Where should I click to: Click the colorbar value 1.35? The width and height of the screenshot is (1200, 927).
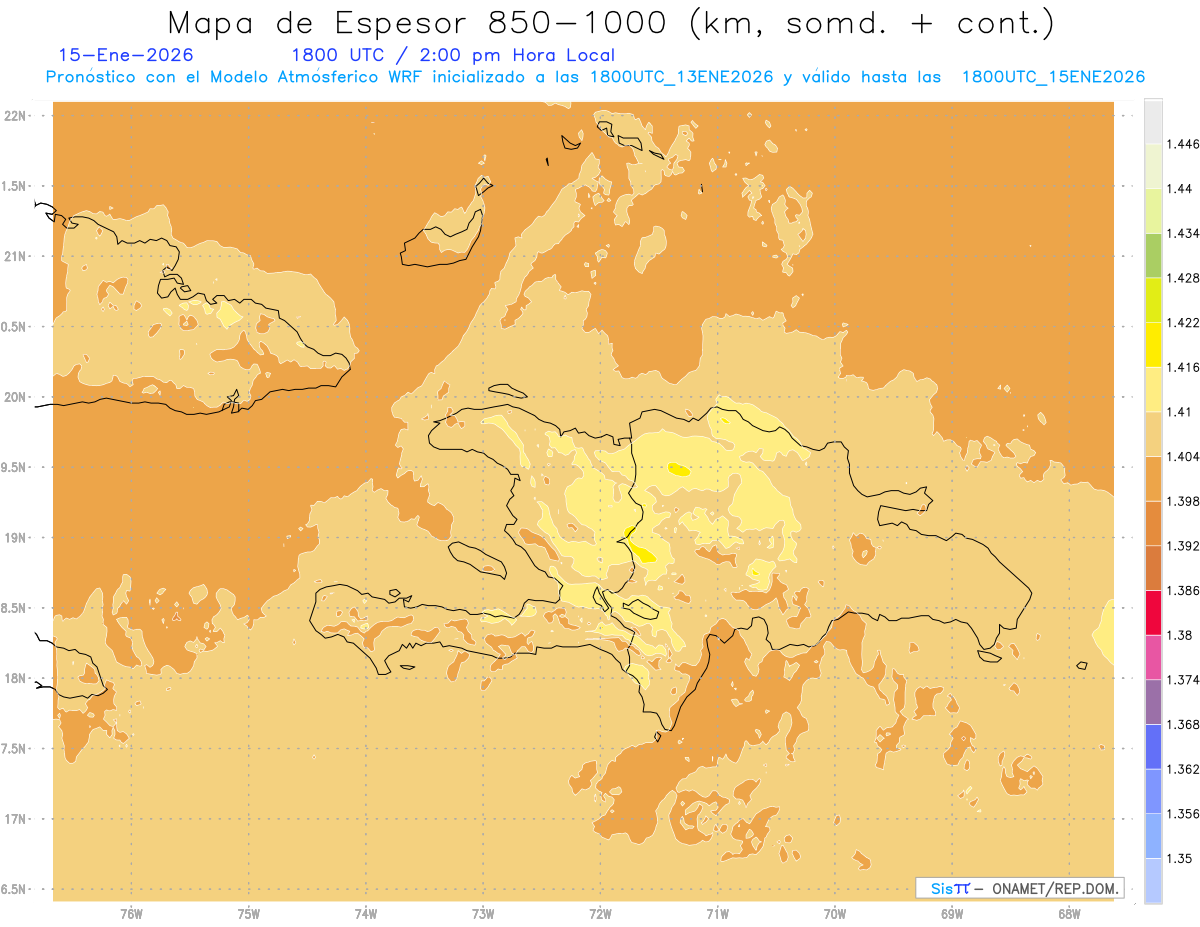[1181, 858]
